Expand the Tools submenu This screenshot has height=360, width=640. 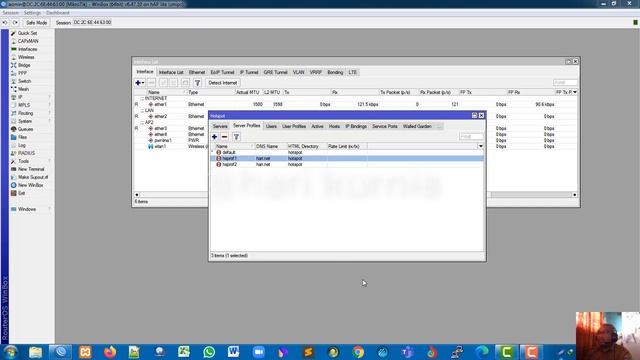click(x=23, y=161)
